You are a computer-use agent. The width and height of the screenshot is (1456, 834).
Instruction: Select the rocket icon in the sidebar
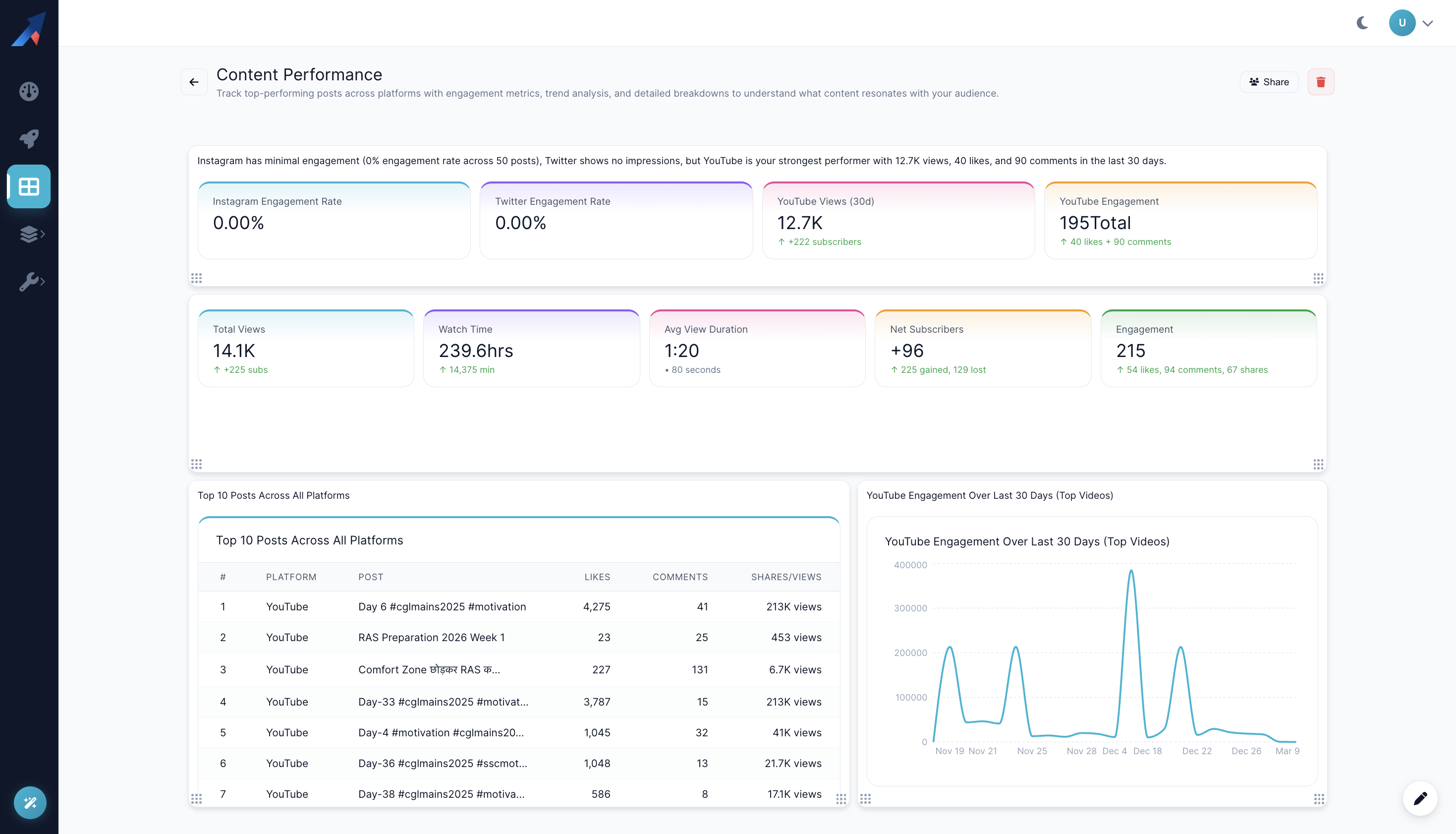(x=29, y=138)
